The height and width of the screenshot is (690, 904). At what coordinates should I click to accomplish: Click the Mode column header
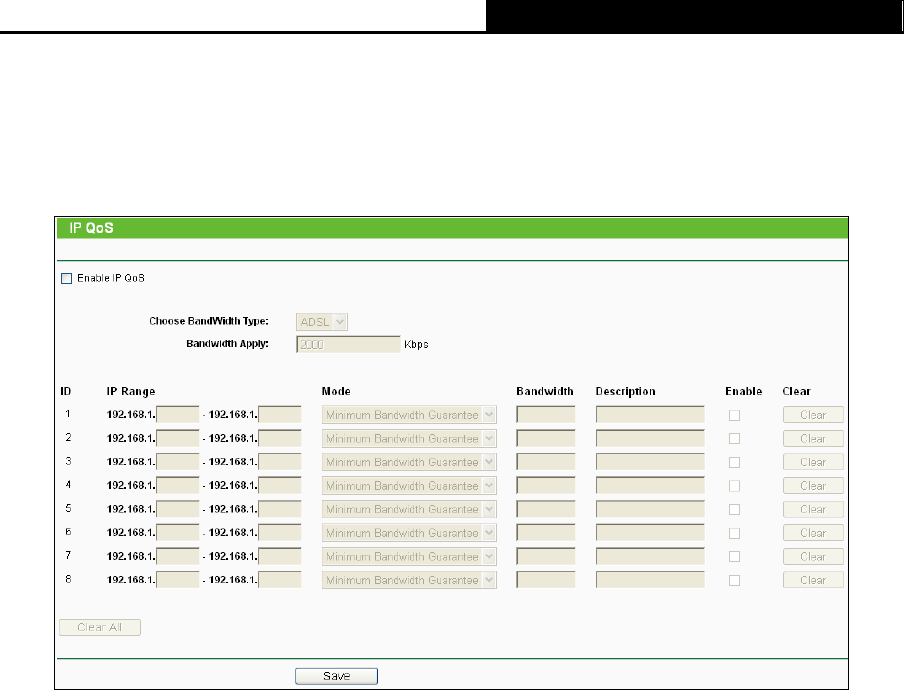(x=336, y=391)
